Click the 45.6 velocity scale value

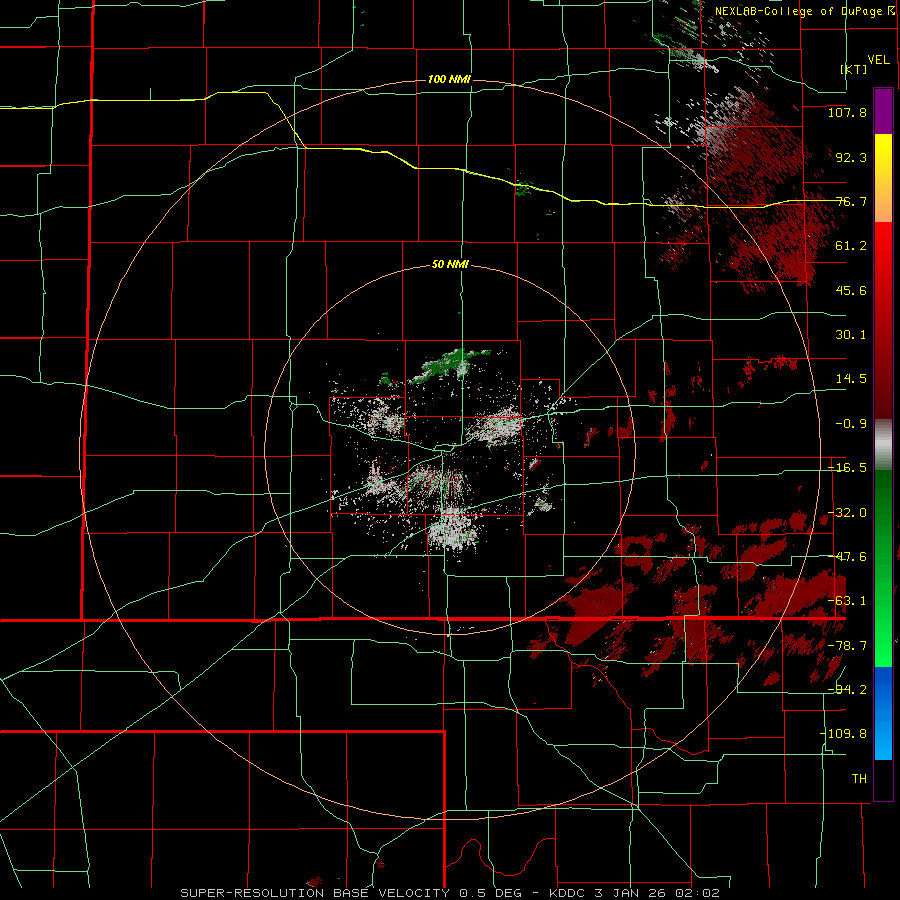coord(851,290)
